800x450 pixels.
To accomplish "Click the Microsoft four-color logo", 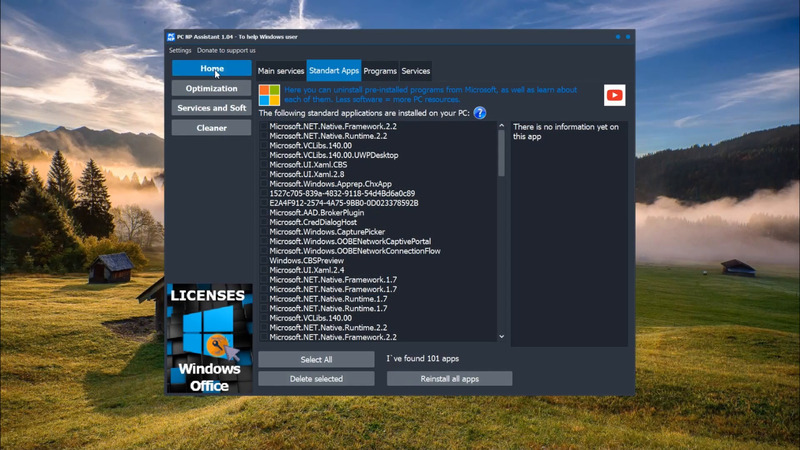I will point(269,95).
